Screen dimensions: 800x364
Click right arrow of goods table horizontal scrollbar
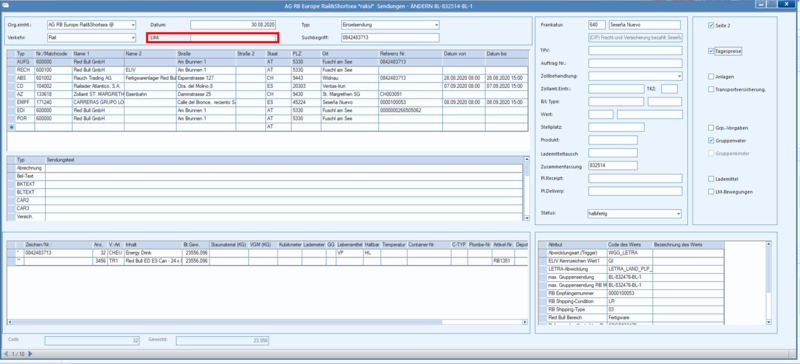point(525,322)
